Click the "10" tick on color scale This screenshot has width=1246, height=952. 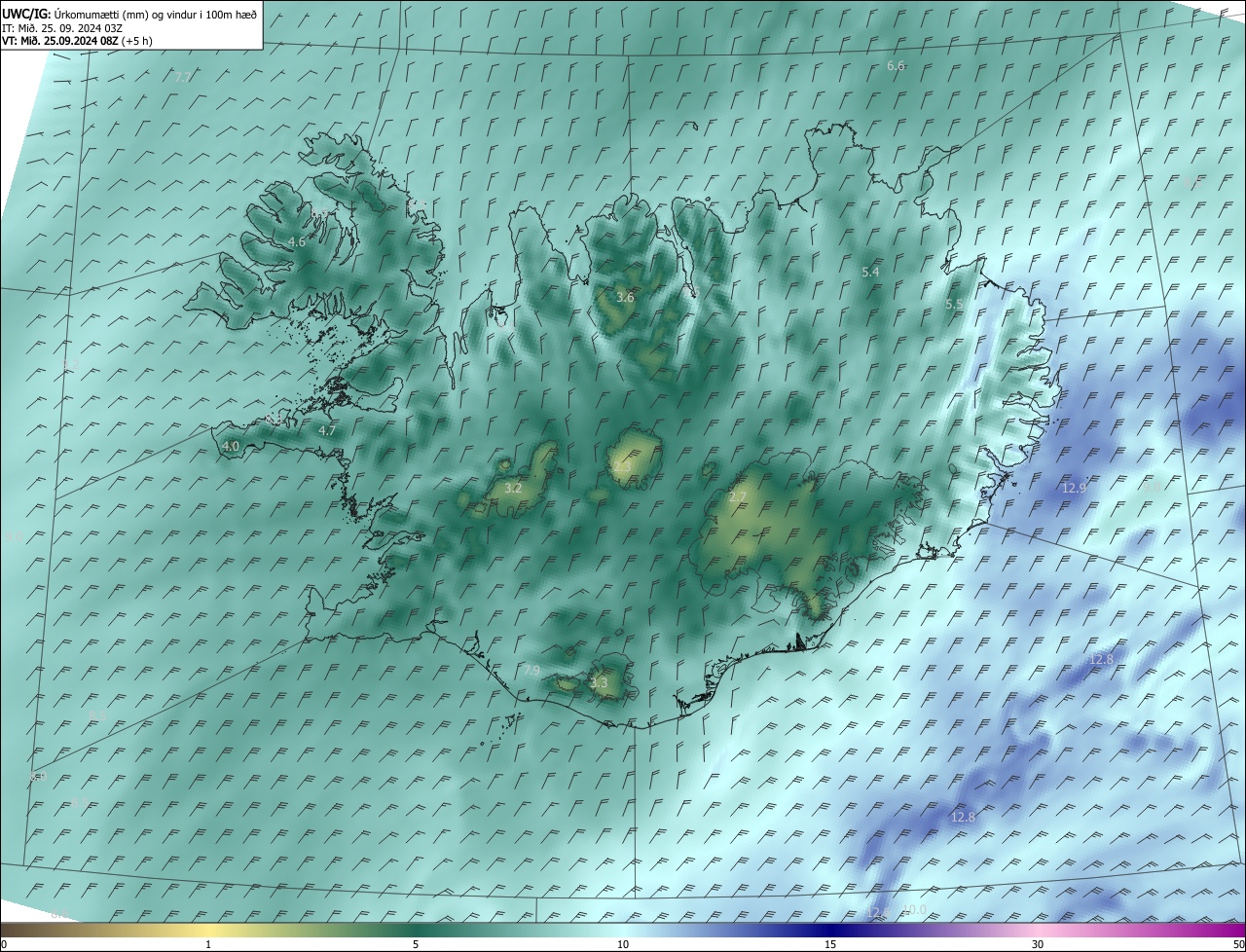tap(623, 944)
